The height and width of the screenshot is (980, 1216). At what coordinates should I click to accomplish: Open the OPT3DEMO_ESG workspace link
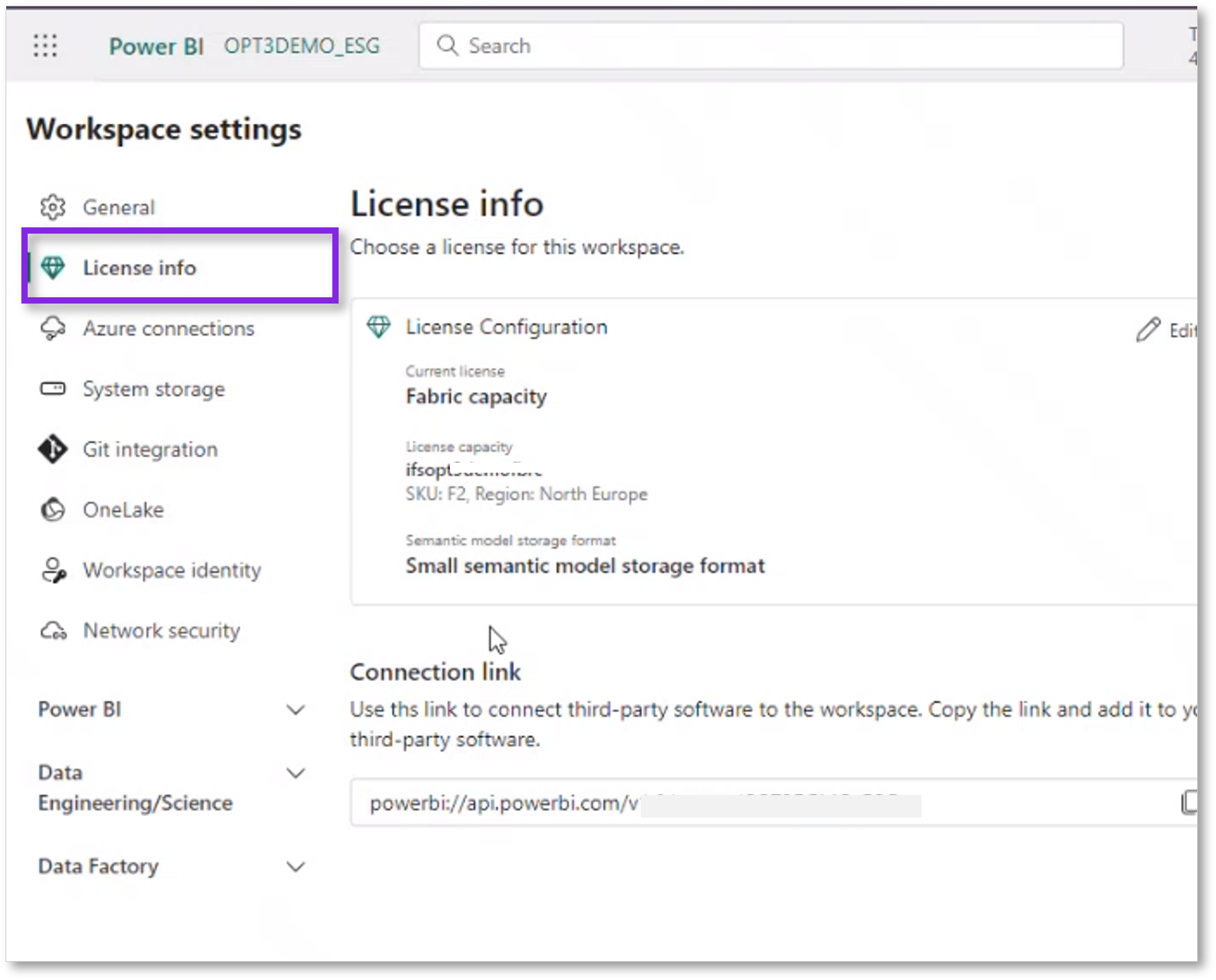click(x=302, y=46)
